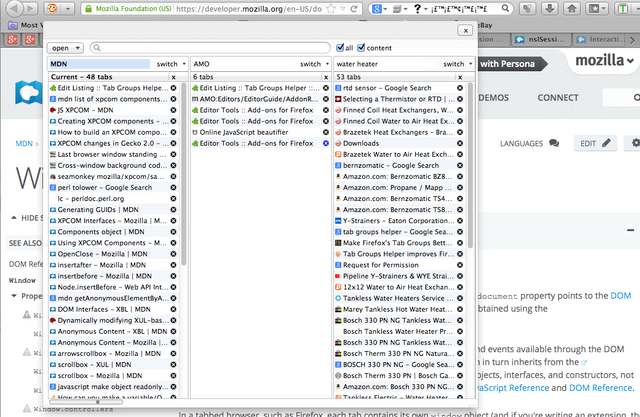Open the switch dropdown for the AMO group

(315, 64)
